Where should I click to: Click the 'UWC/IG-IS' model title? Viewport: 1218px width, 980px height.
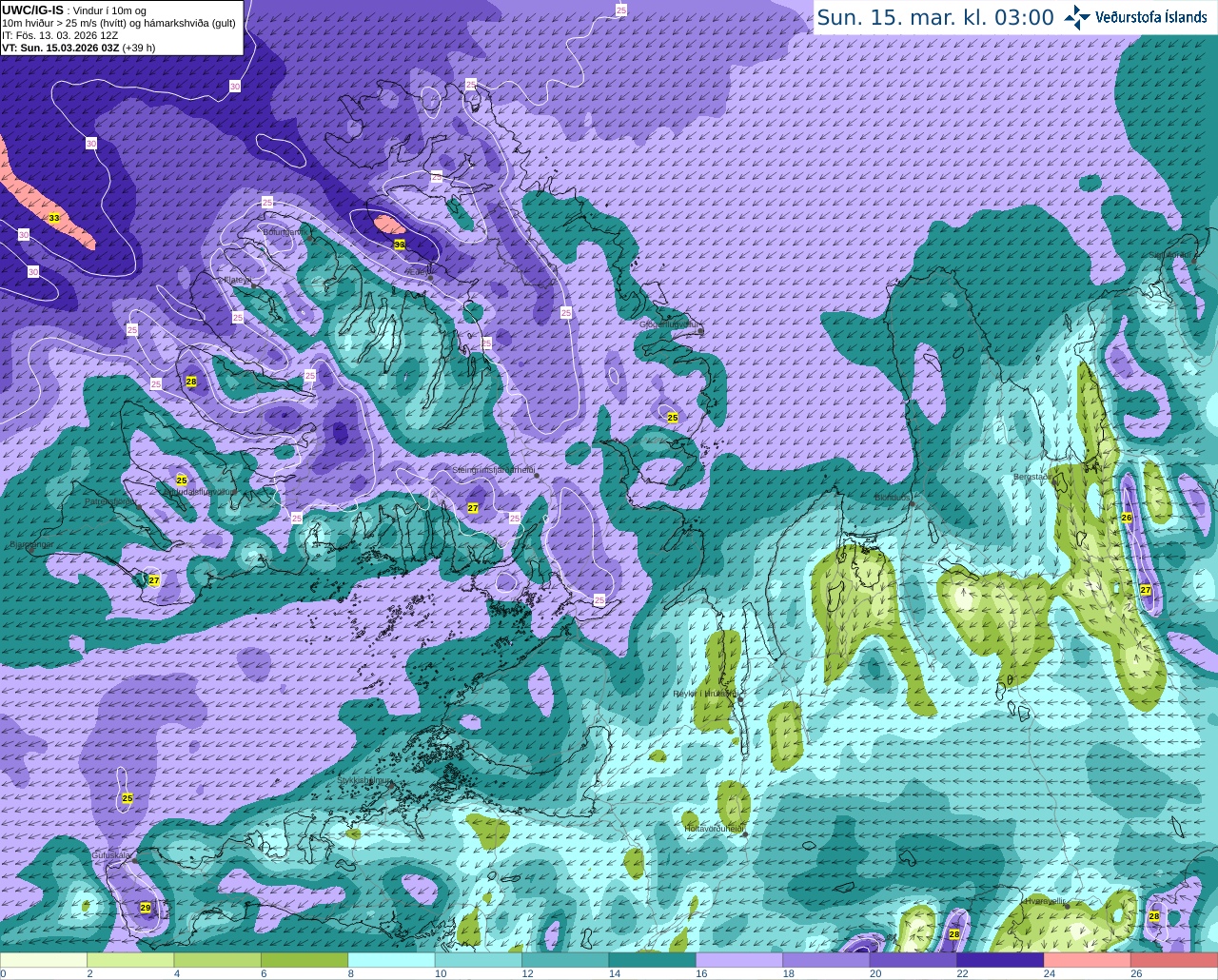(x=32, y=10)
